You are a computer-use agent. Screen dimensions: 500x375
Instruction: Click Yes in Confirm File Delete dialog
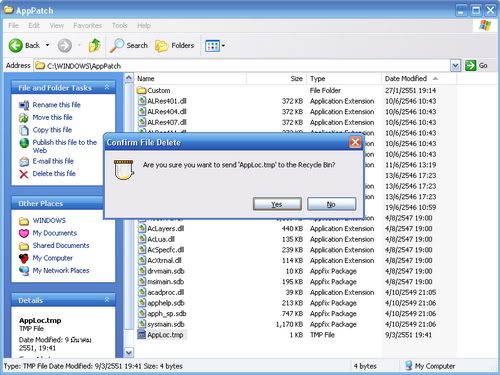[x=277, y=204]
